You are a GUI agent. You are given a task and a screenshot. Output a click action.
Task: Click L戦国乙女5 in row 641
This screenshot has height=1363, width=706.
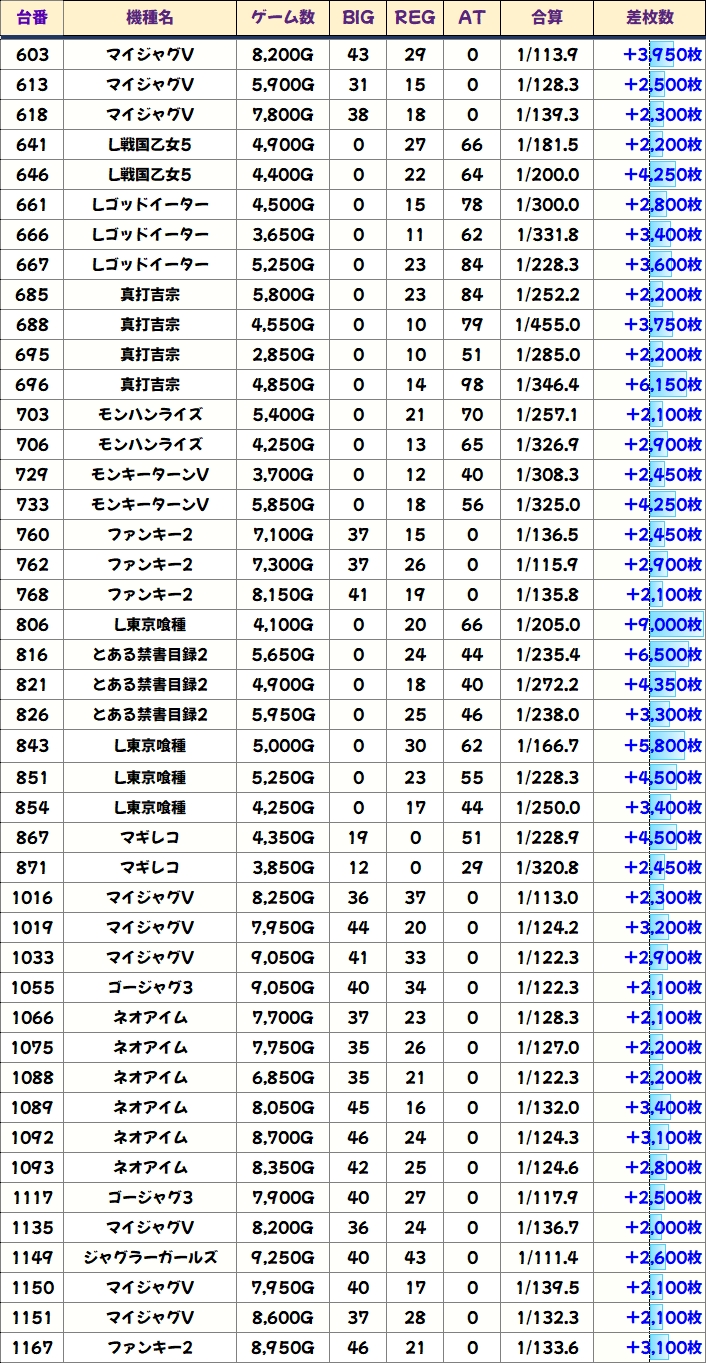tap(150, 145)
